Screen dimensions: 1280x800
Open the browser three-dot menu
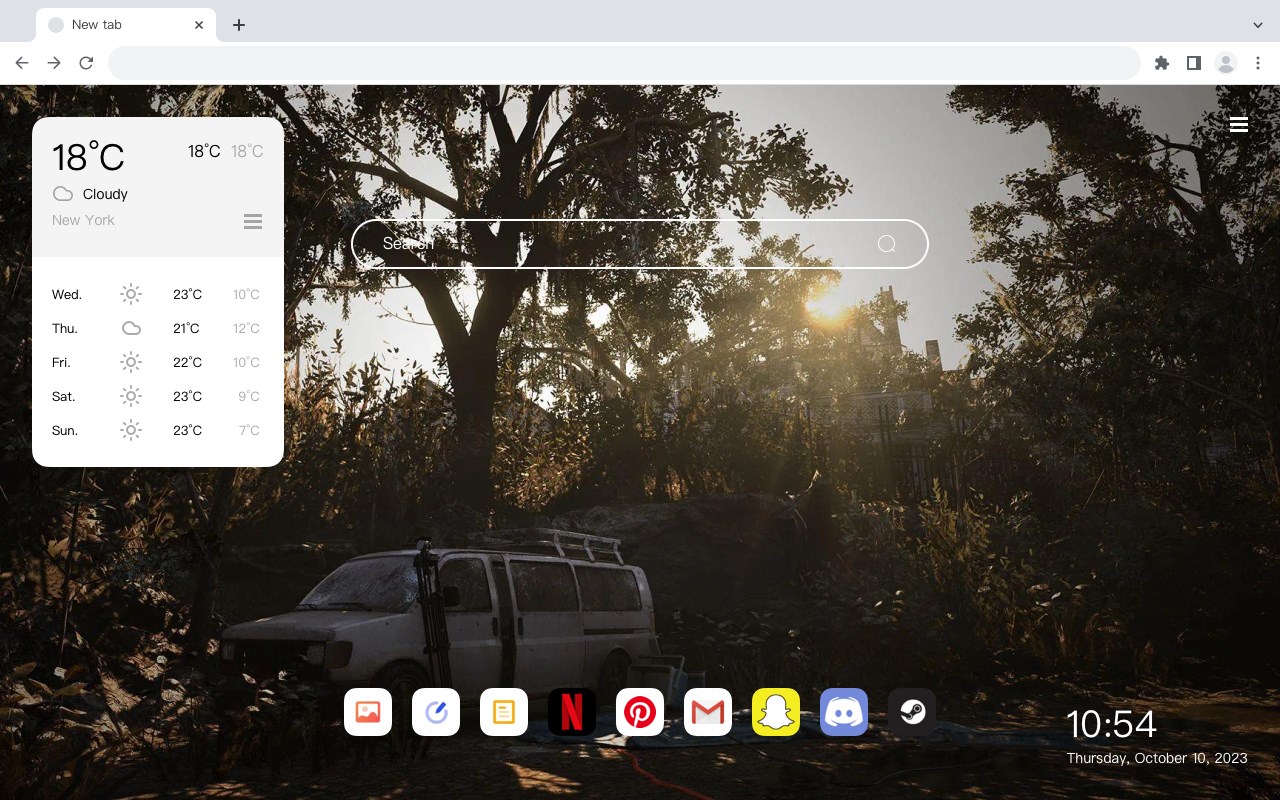coord(1258,63)
